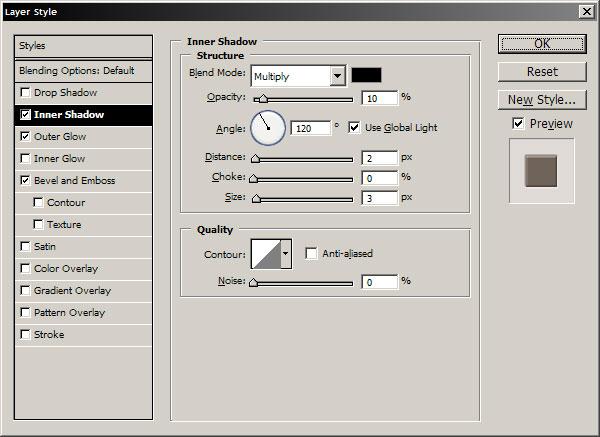This screenshot has width=600, height=437.
Task: Click the New Style button
Action: tap(541, 99)
